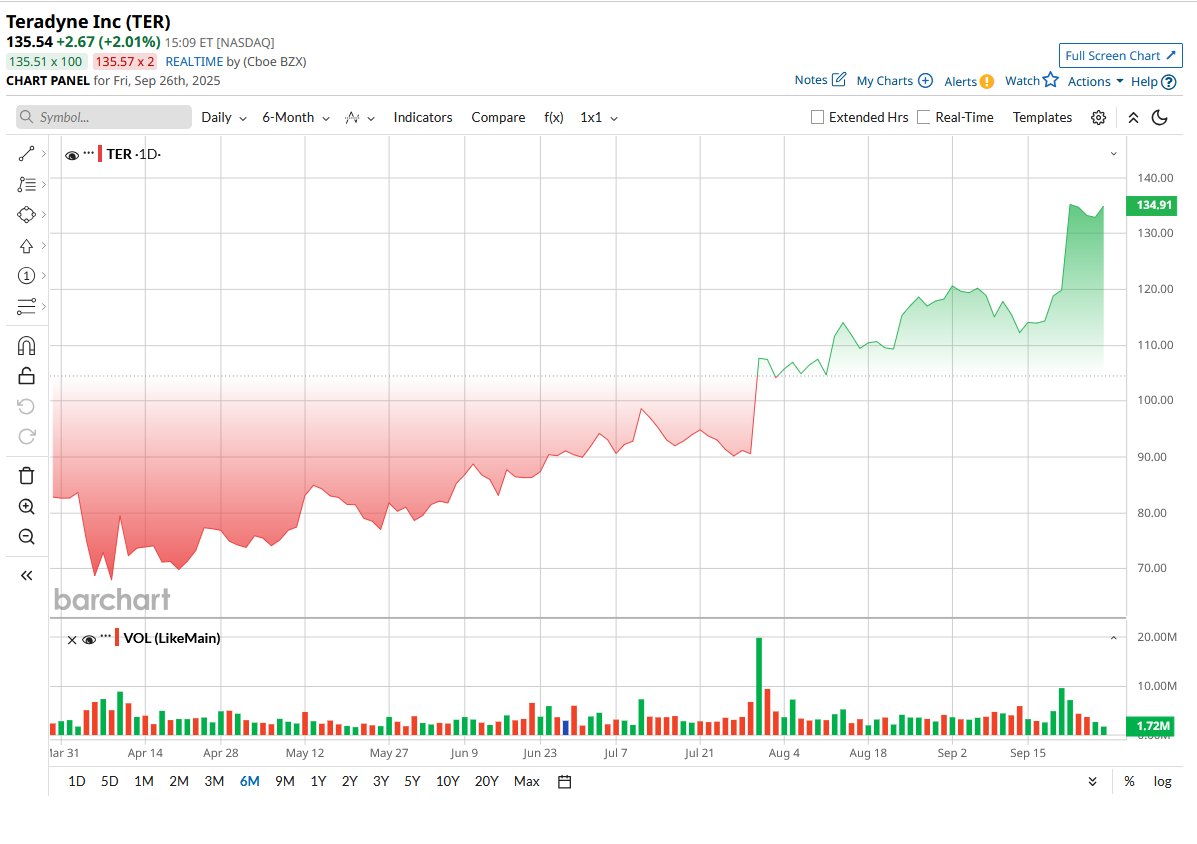Expand the Actions menu

(1095, 81)
